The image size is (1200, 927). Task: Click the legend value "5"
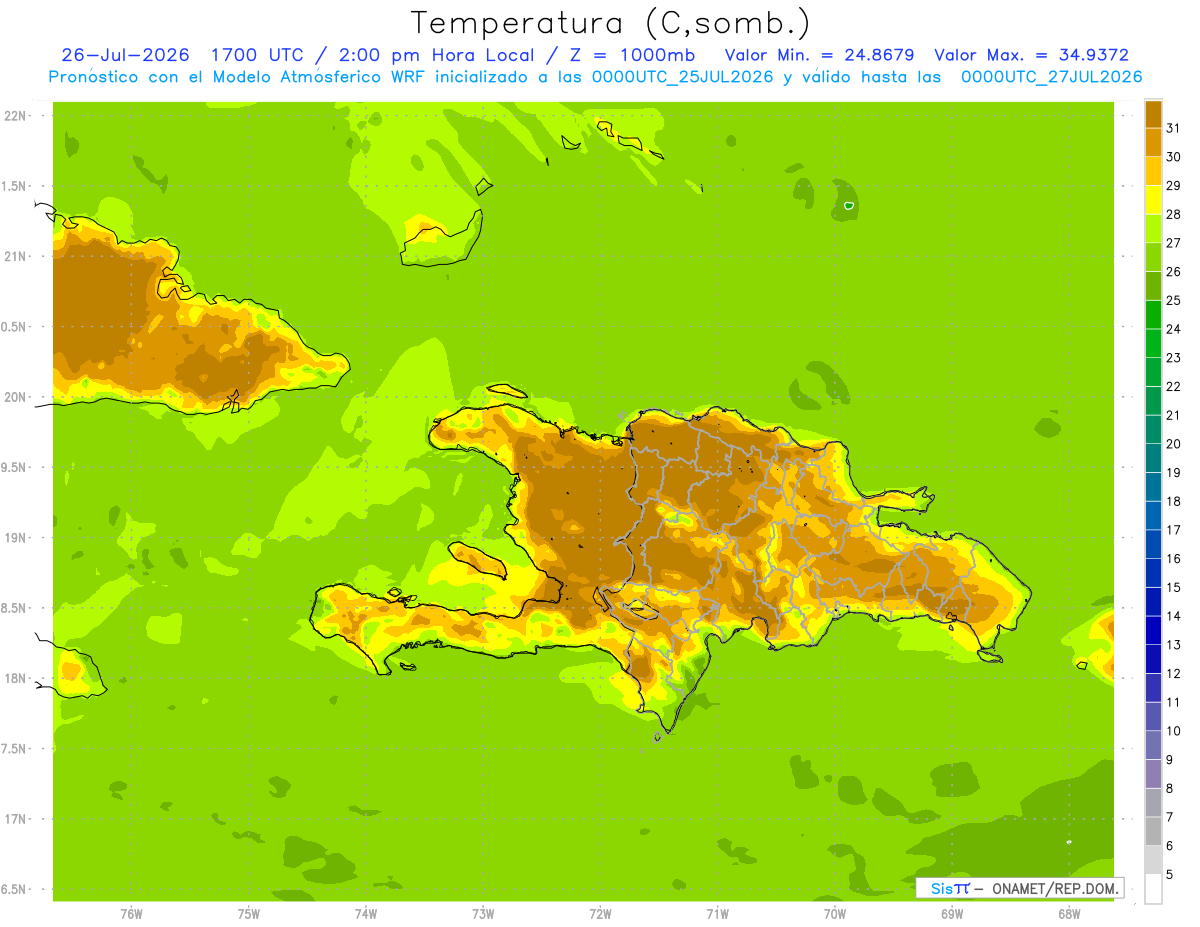1170,875
